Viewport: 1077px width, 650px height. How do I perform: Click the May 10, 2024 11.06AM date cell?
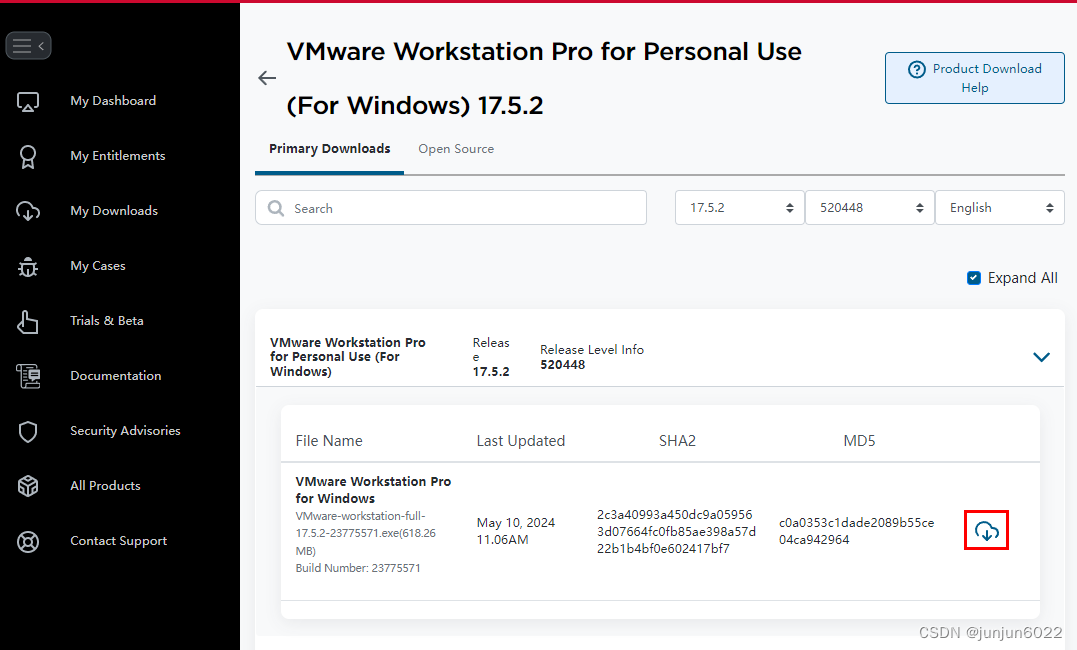coord(516,531)
